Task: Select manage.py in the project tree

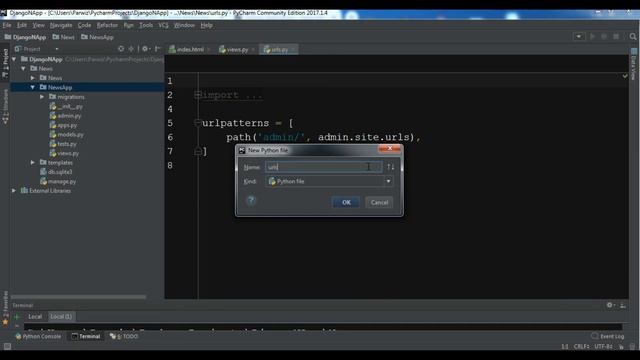Action: pyautogui.click(x=58, y=181)
